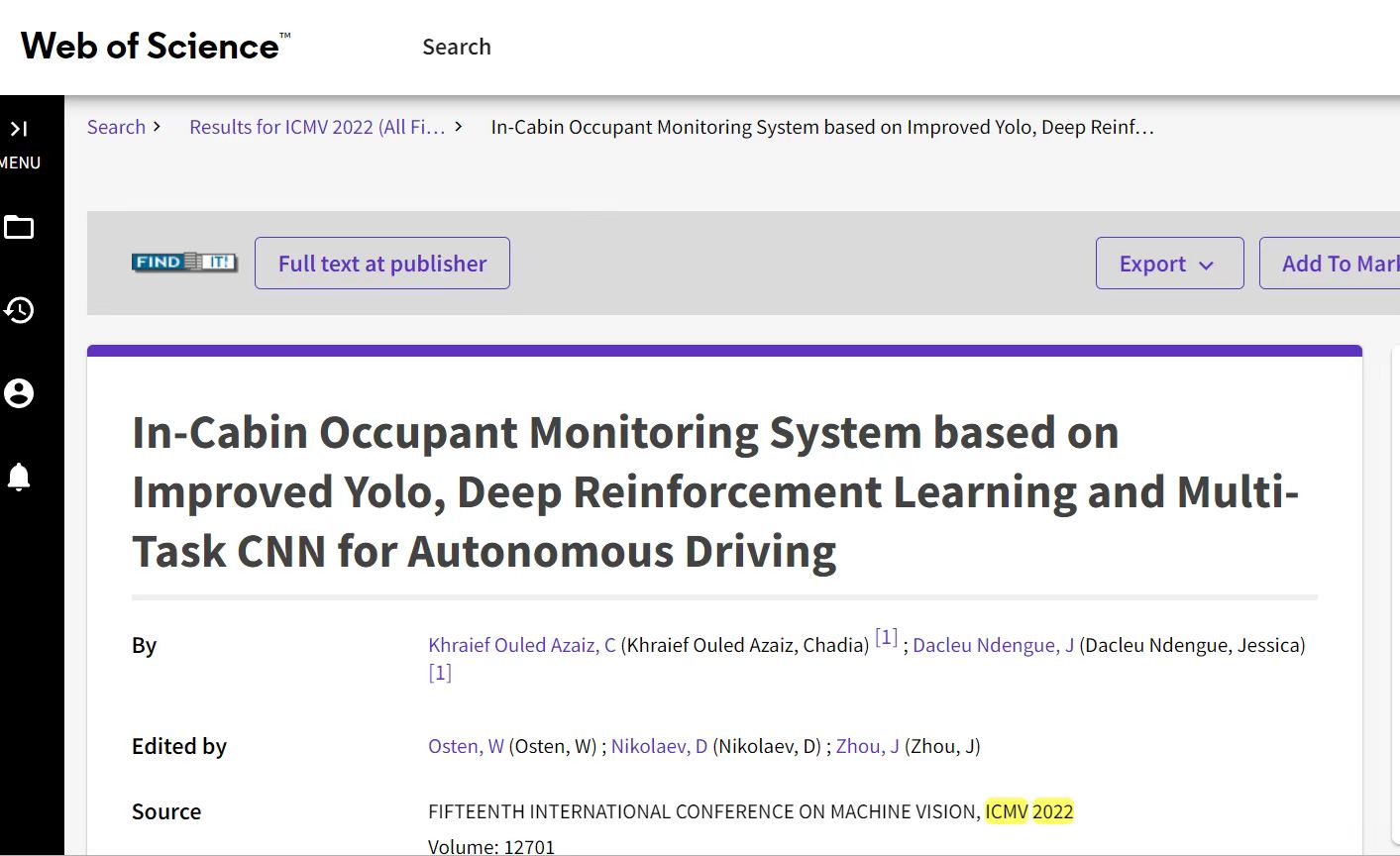Go to Search breadcrumb link
Screen dimensions: 1400x856
pyautogui.click(x=116, y=127)
